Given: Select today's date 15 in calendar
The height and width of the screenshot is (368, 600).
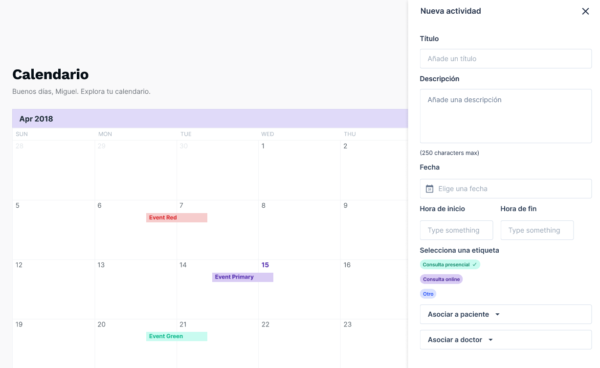Looking at the screenshot, I should pos(265,265).
